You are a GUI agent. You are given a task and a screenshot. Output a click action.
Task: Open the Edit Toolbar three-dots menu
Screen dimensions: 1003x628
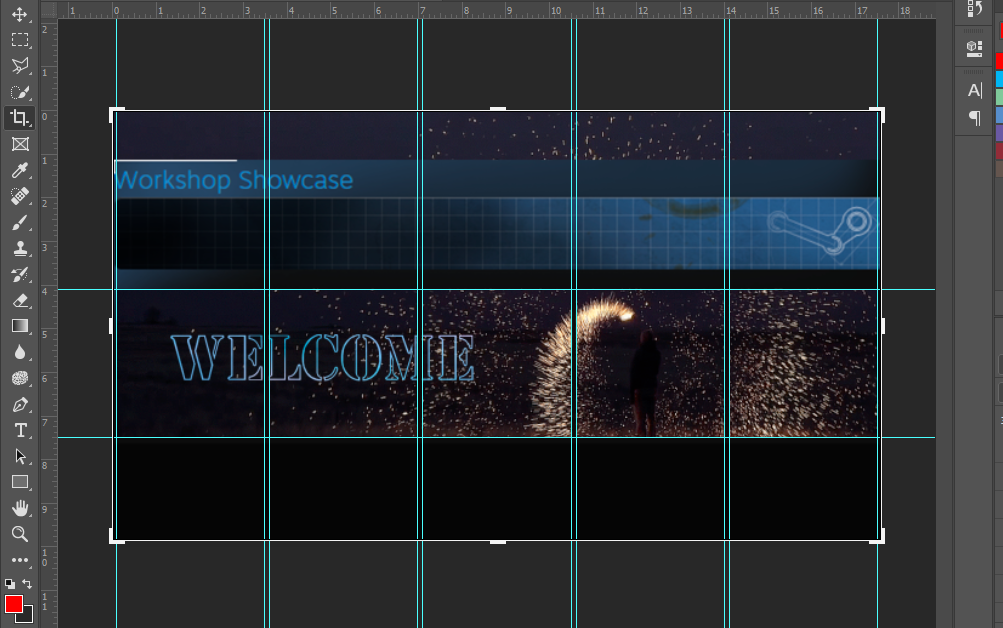20,560
